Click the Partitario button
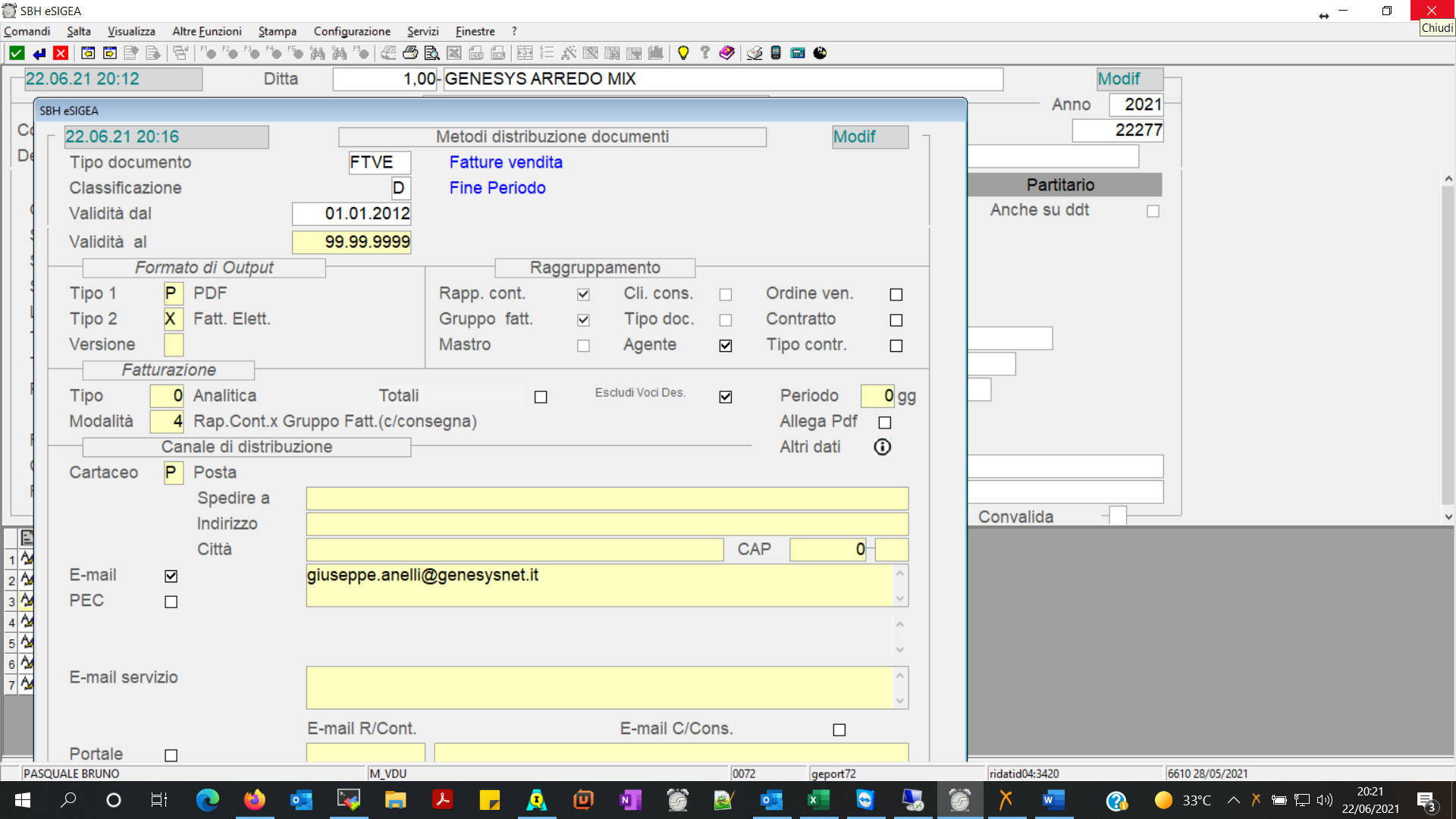 [x=1060, y=185]
